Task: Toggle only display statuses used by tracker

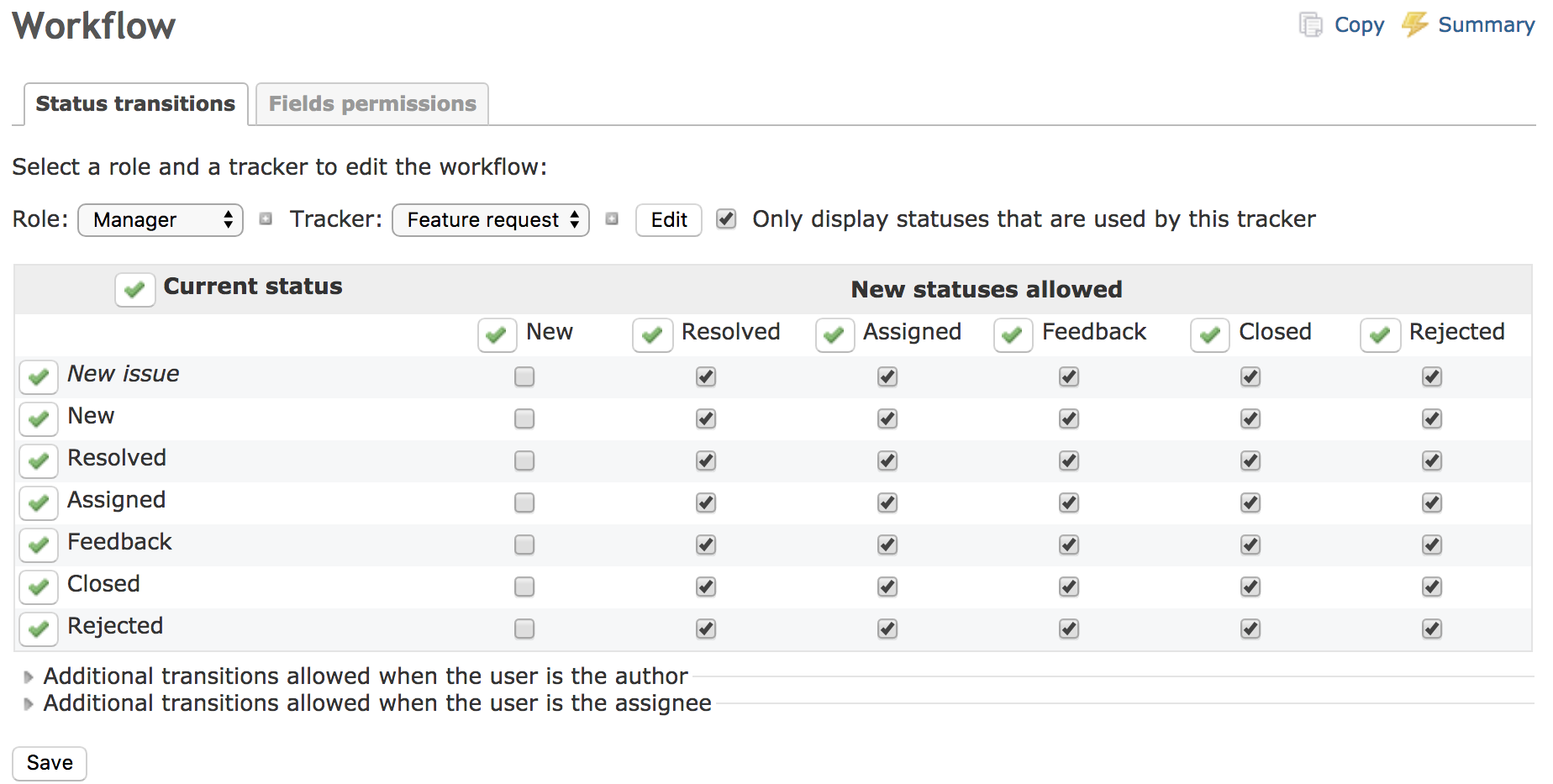Action: pyautogui.click(x=726, y=219)
